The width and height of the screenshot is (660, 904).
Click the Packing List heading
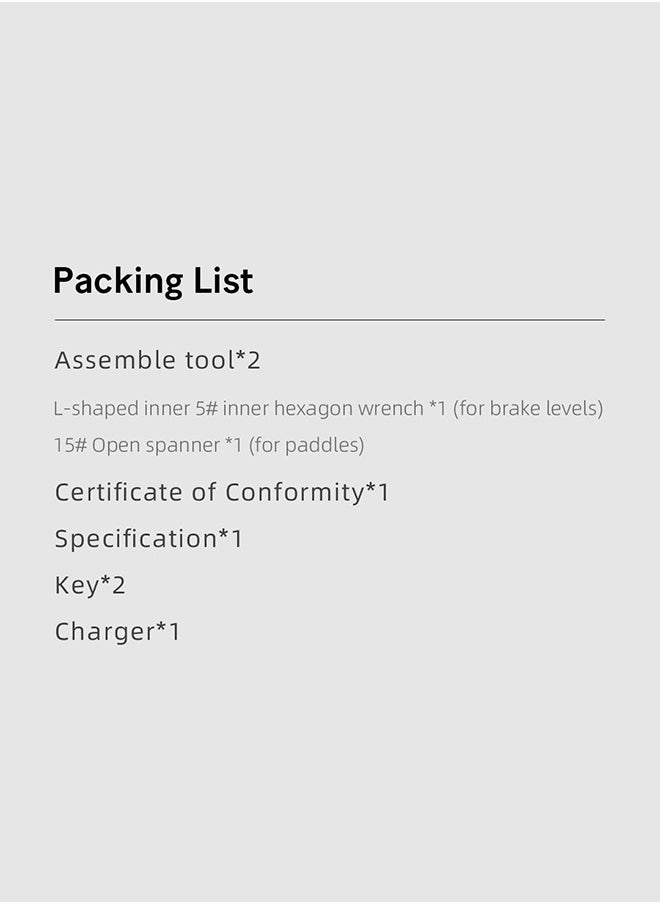tap(153, 282)
